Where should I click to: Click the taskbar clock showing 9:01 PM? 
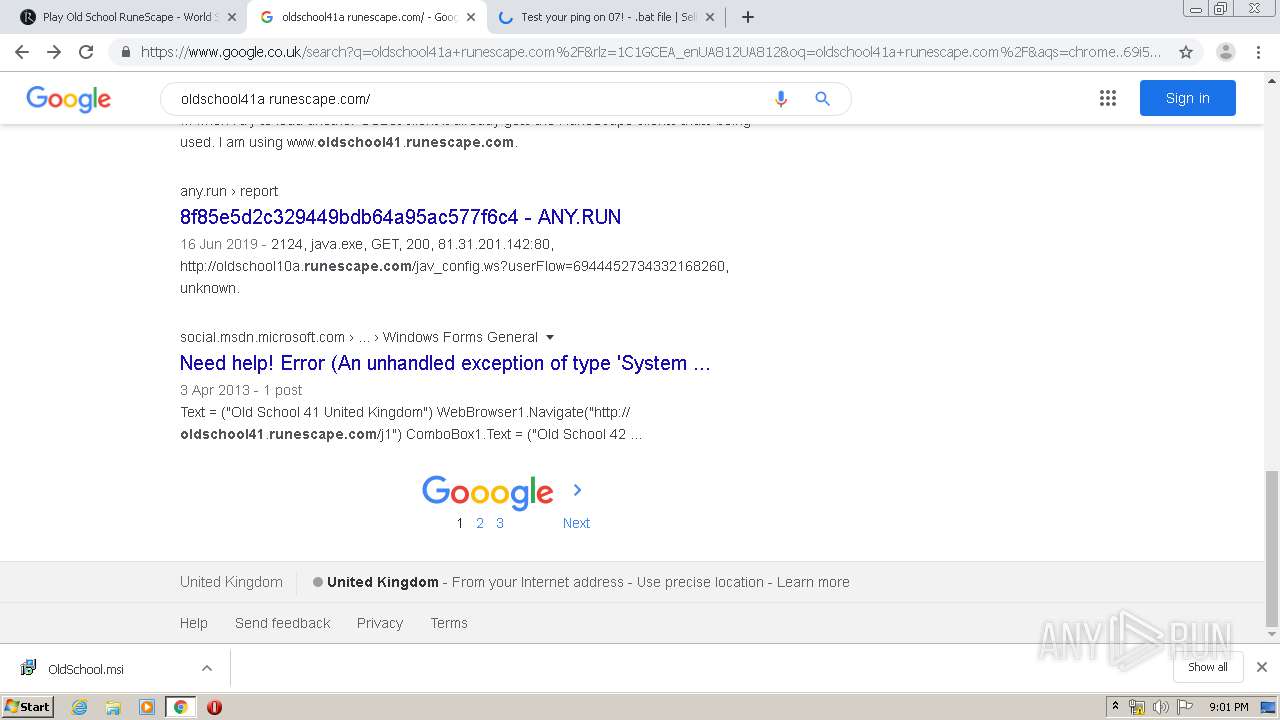click(x=1228, y=707)
